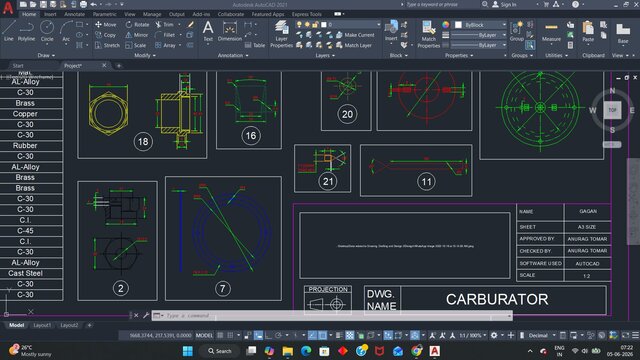Click Match Layer button
Screen dimensions: 640x360
[x=354, y=45]
